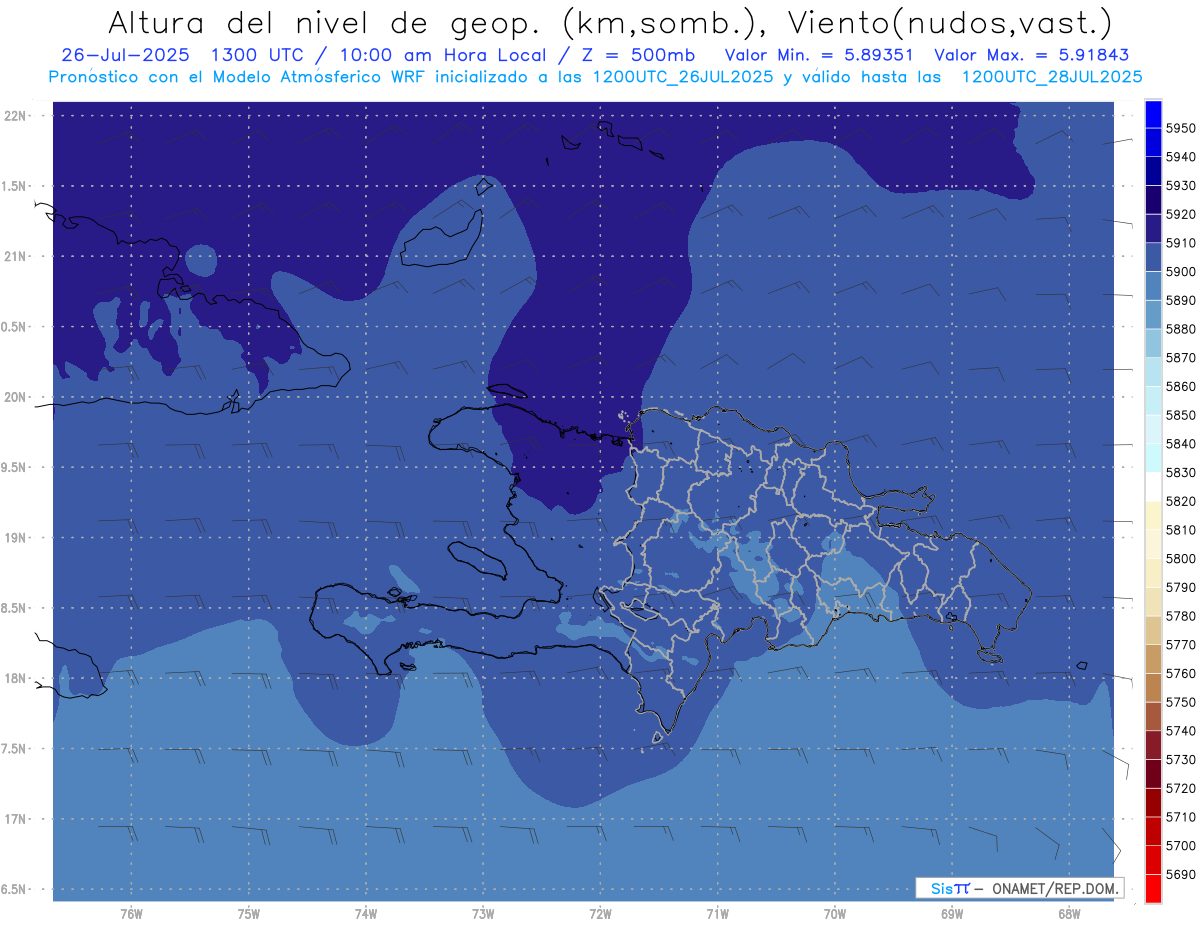This screenshot has width=1200, height=927.
Task: Click the "Z = 500mb" level label
Action: coord(638,55)
